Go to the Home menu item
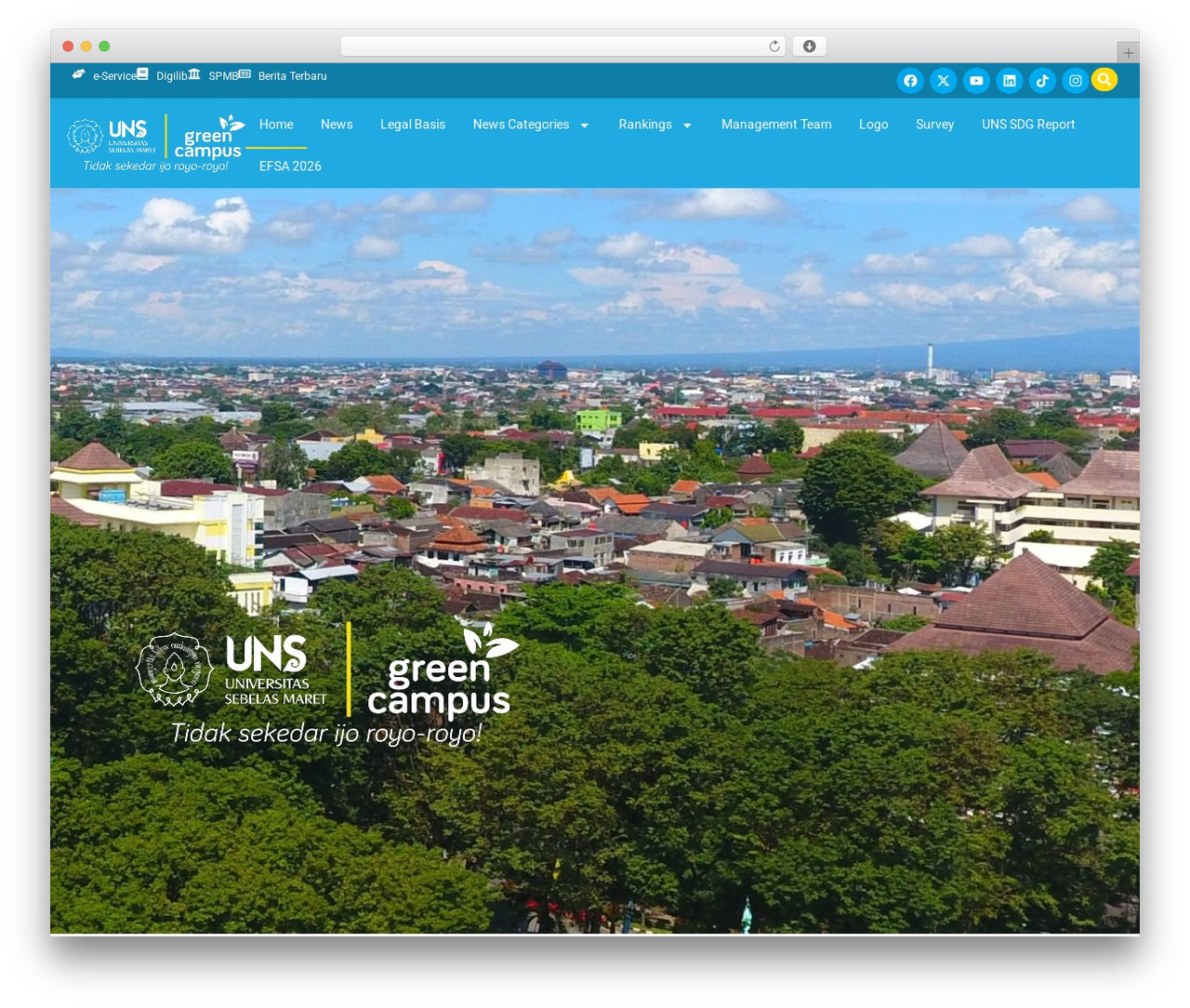Image resolution: width=1190 pixels, height=1008 pixels. click(276, 125)
